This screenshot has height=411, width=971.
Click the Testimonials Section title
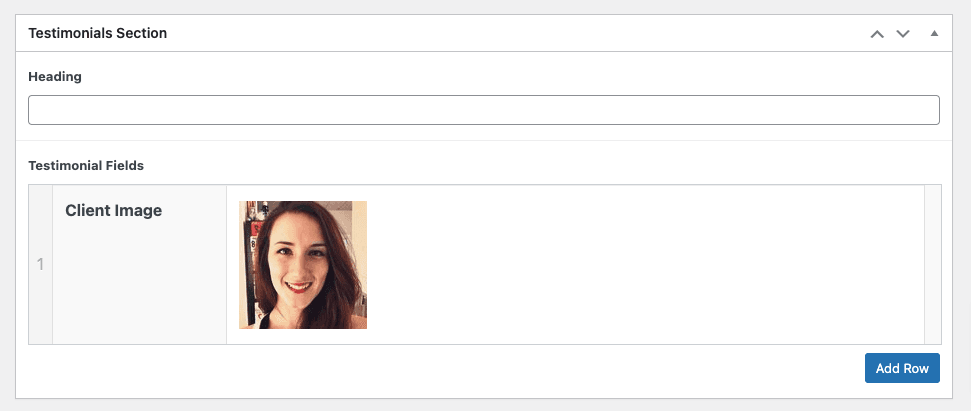coord(98,33)
